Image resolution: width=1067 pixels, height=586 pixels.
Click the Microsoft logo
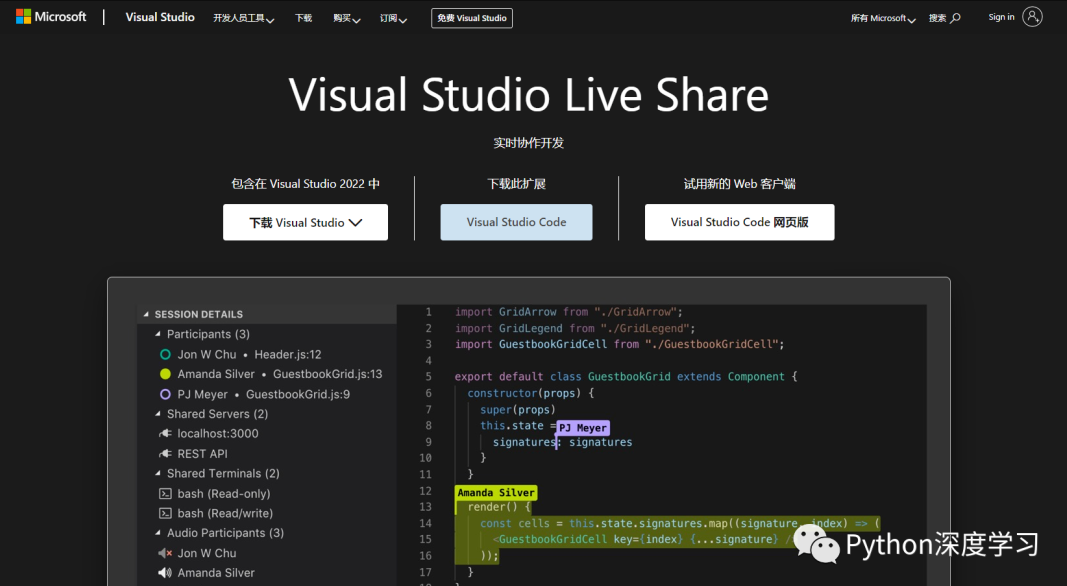pos(51,17)
